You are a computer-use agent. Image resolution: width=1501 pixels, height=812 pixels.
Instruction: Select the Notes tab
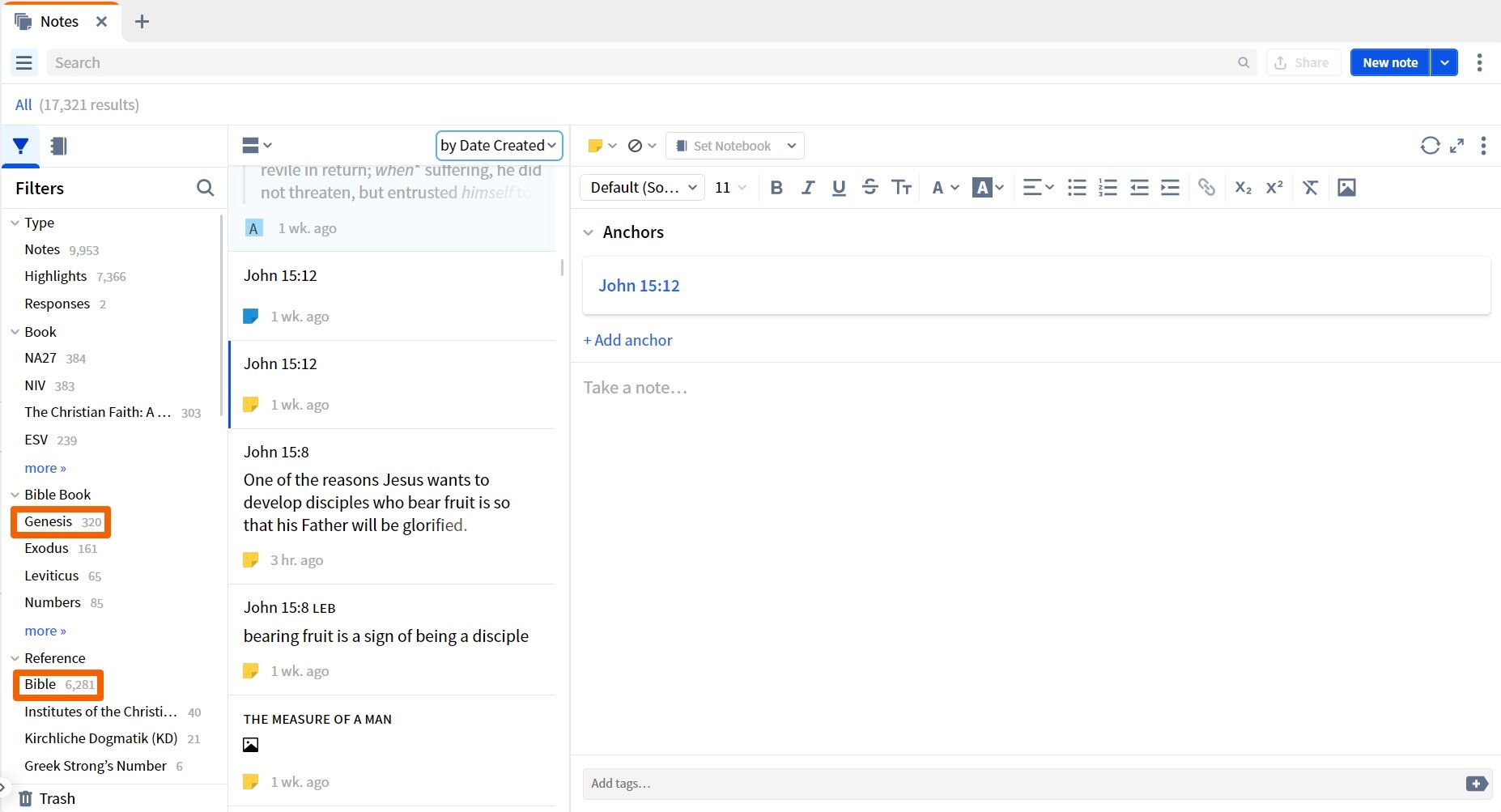point(59,21)
